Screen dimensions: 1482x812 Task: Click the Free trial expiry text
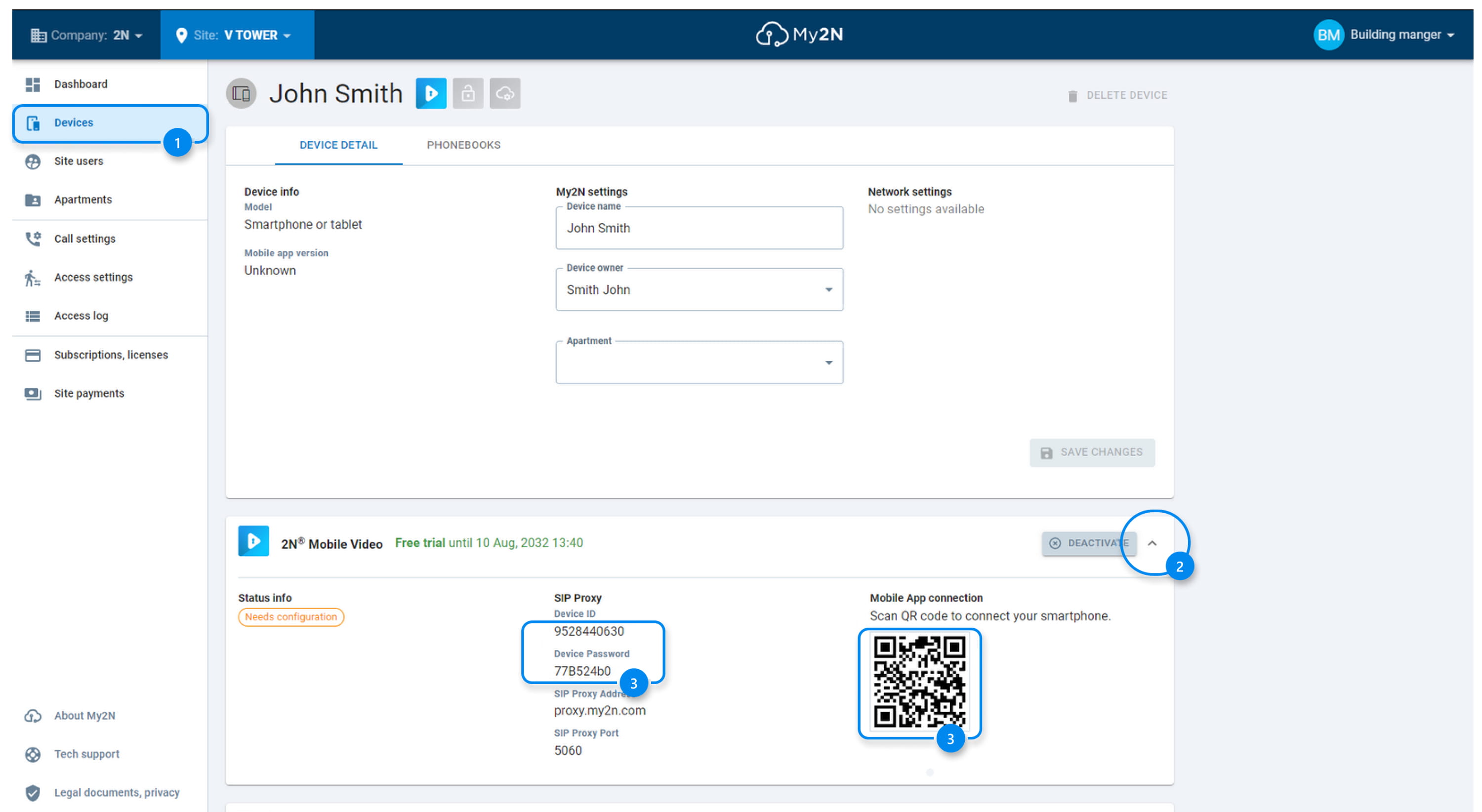pyautogui.click(x=489, y=543)
